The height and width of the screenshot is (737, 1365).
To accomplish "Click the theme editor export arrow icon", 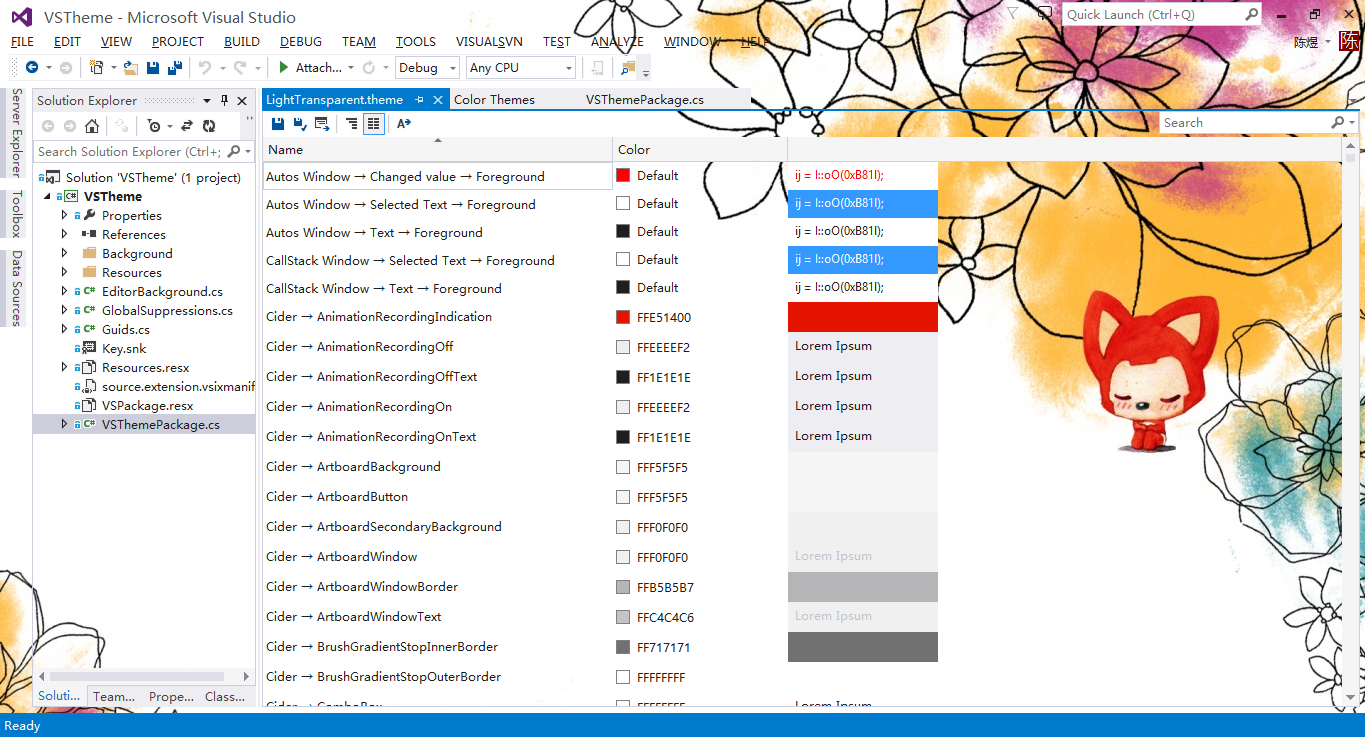I will 322,123.
